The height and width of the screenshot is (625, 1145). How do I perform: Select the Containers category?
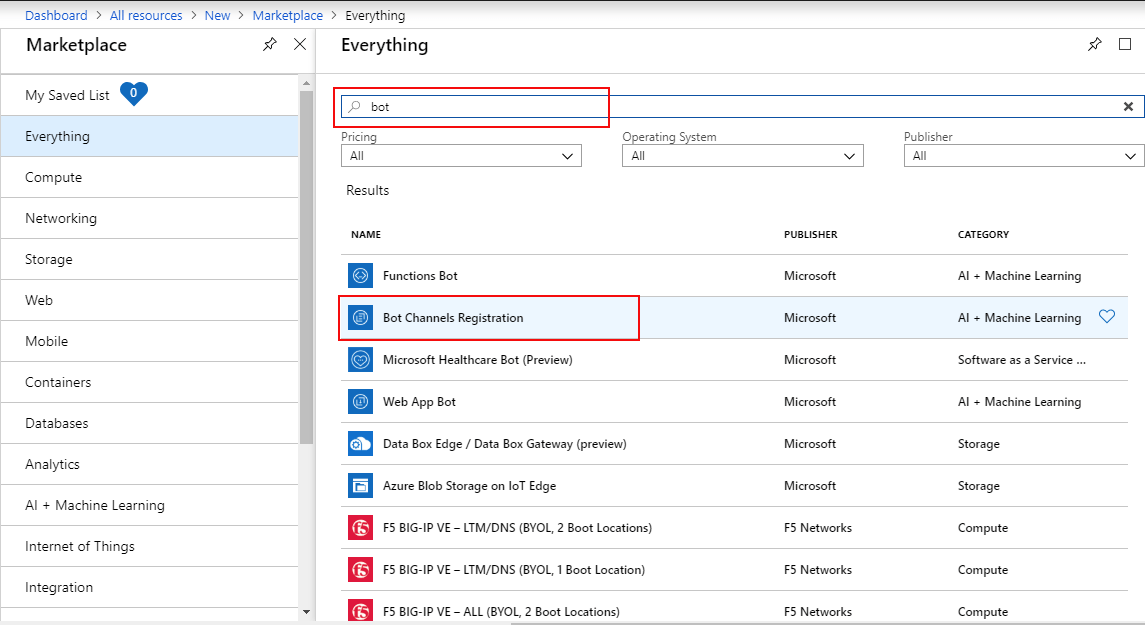pos(150,382)
